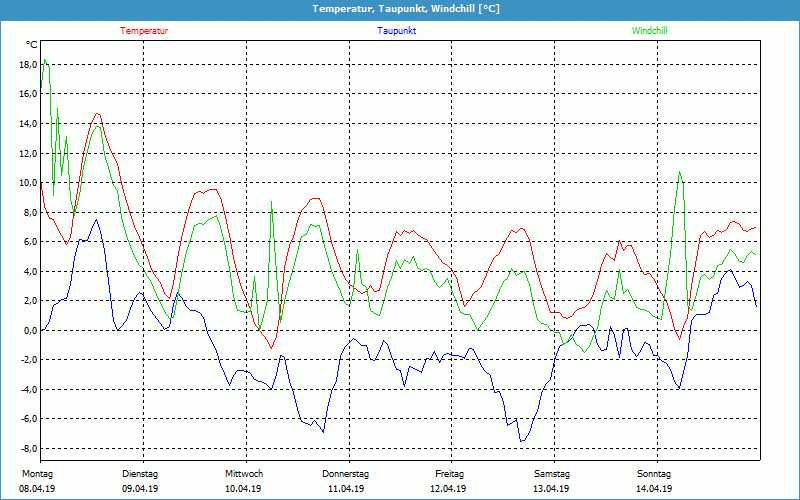The height and width of the screenshot is (500, 800).
Task: Click the blue dew point low on Wednesday evening
Action: click(323, 432)
